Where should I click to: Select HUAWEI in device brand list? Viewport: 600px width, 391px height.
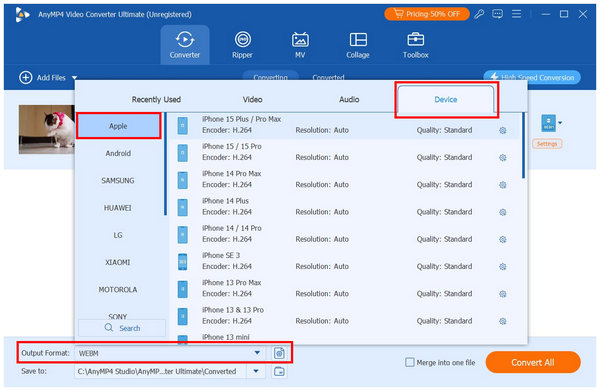pyautogui.click(x=118, y=208)
